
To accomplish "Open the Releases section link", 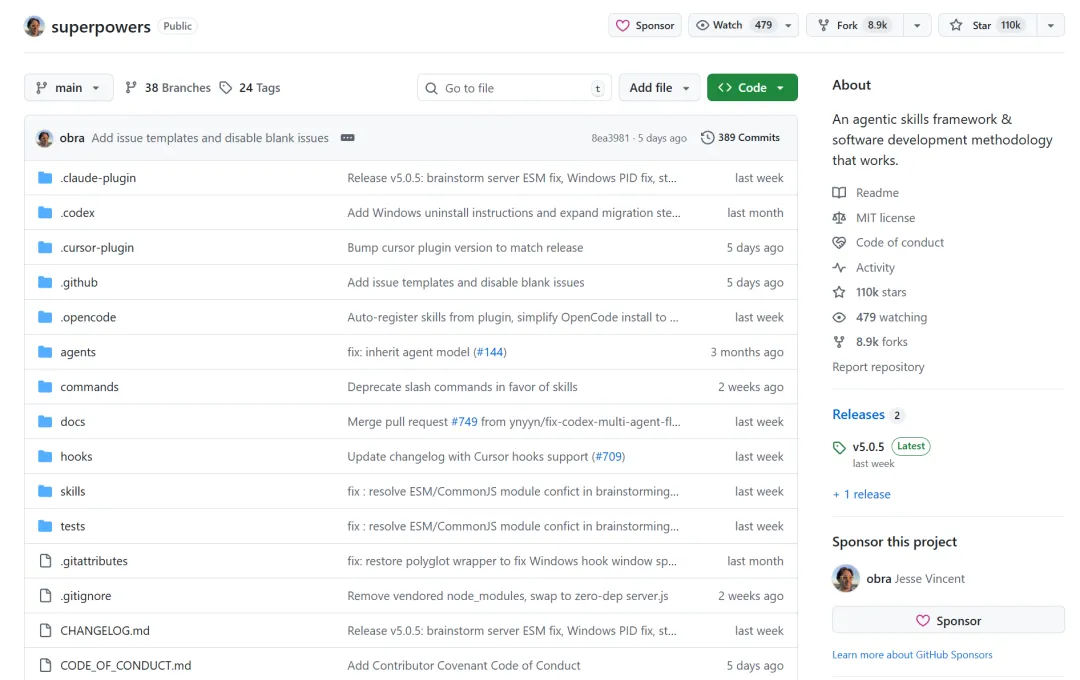I will pos(858,414).
